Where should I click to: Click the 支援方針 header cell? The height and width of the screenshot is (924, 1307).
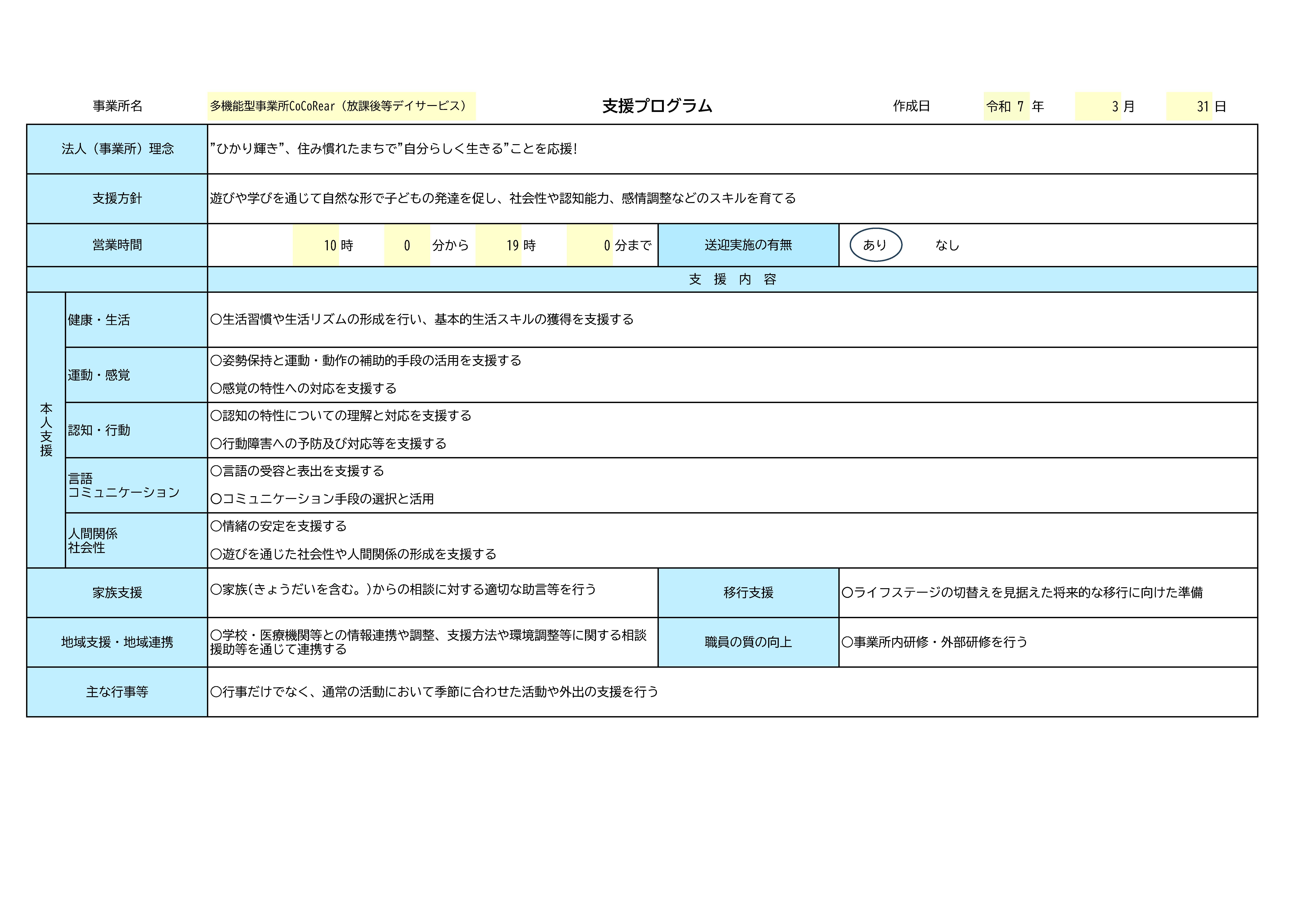coord(117,199)
